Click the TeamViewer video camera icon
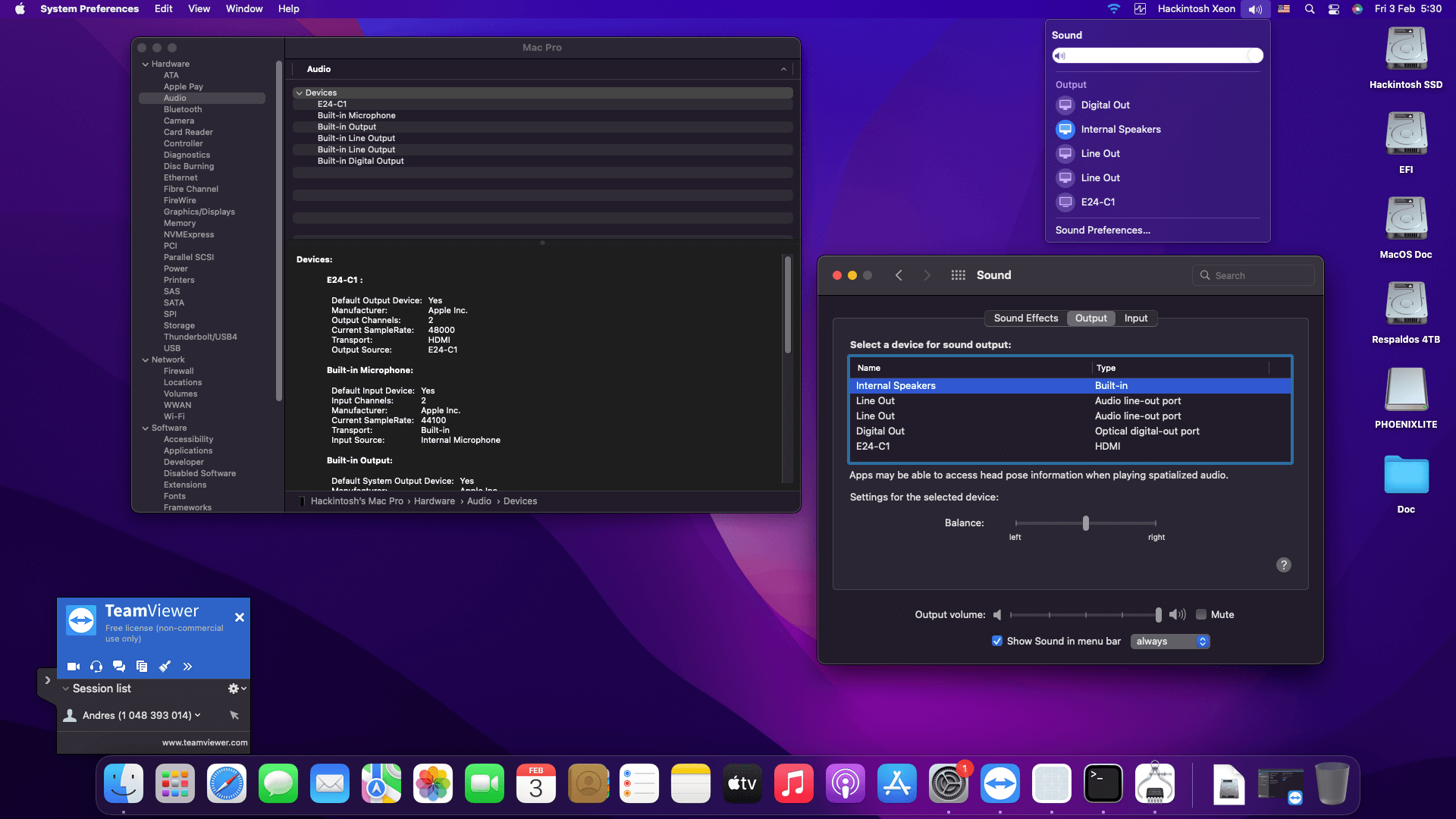The image size is (1456, 819). point(74,667)
